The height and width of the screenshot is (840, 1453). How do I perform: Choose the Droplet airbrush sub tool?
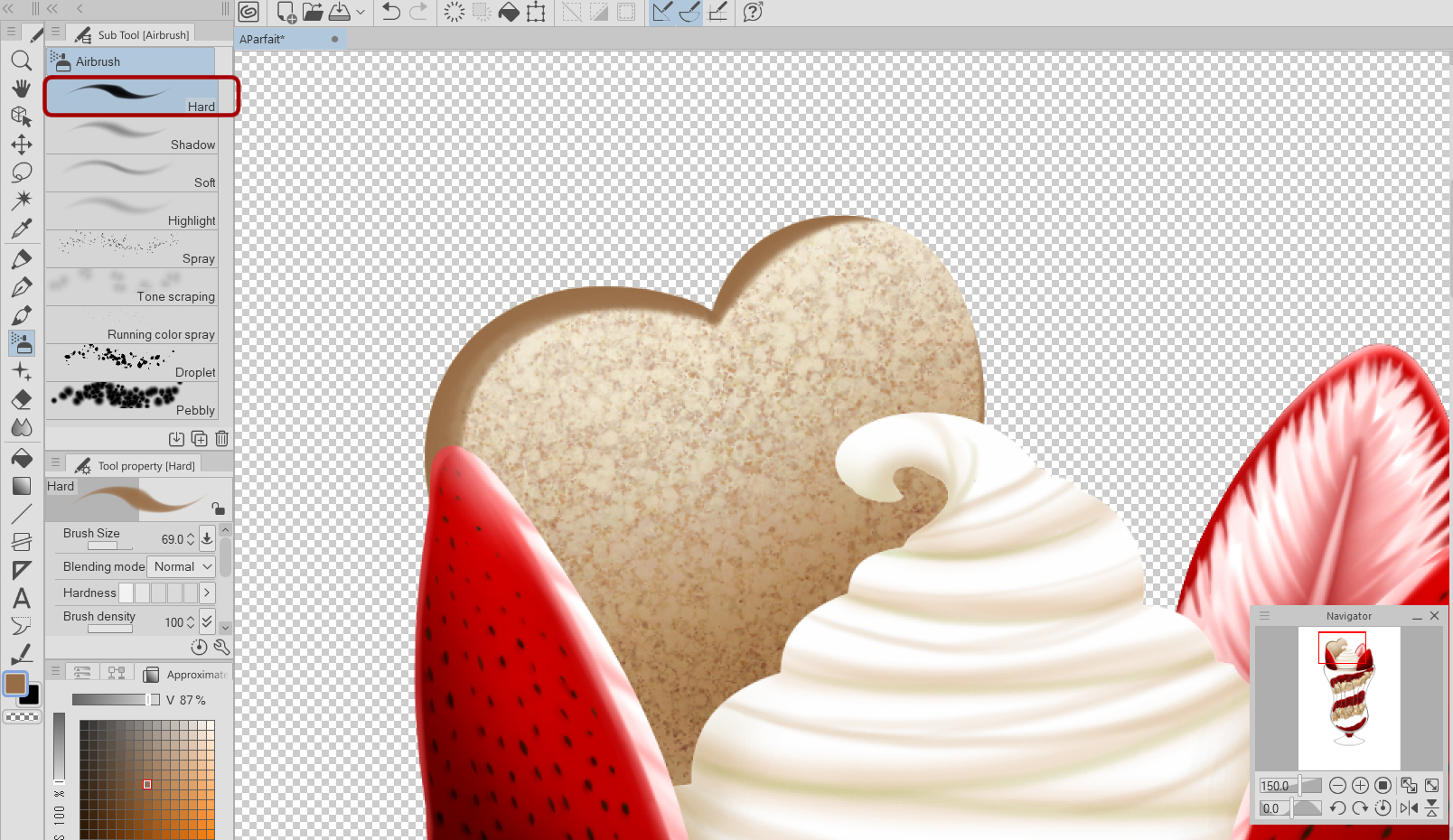[132, 362]
